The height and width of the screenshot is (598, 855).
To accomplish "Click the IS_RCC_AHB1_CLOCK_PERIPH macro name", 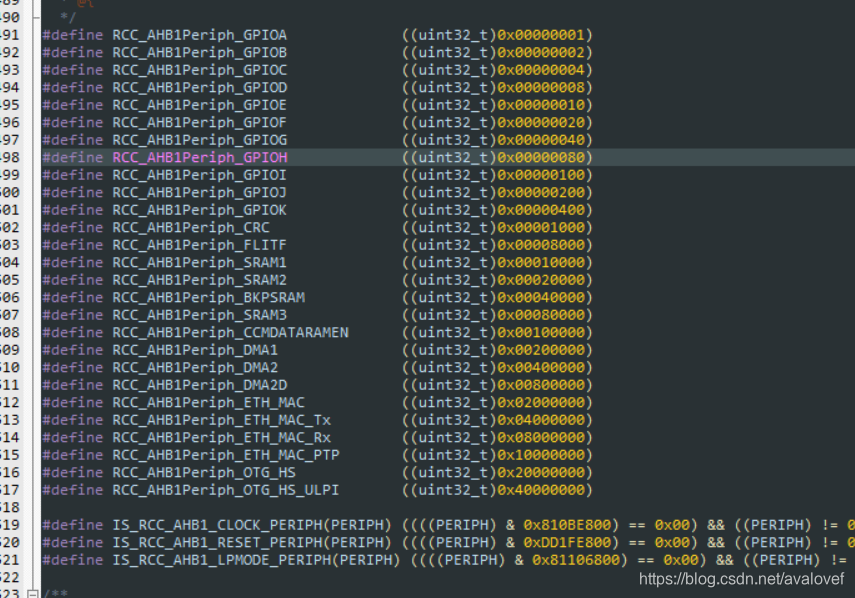I will (x=217, y=525).
